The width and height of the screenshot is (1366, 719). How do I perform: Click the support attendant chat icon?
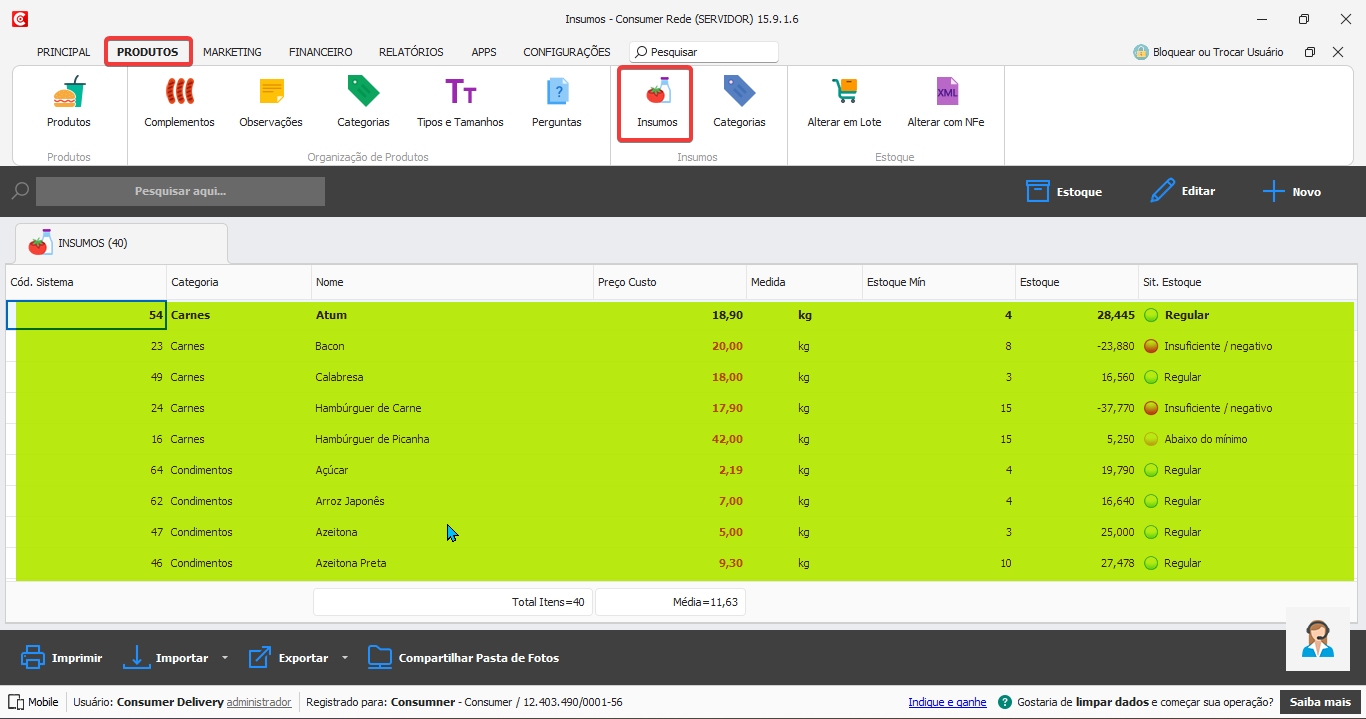click(x=1317, y=638)
